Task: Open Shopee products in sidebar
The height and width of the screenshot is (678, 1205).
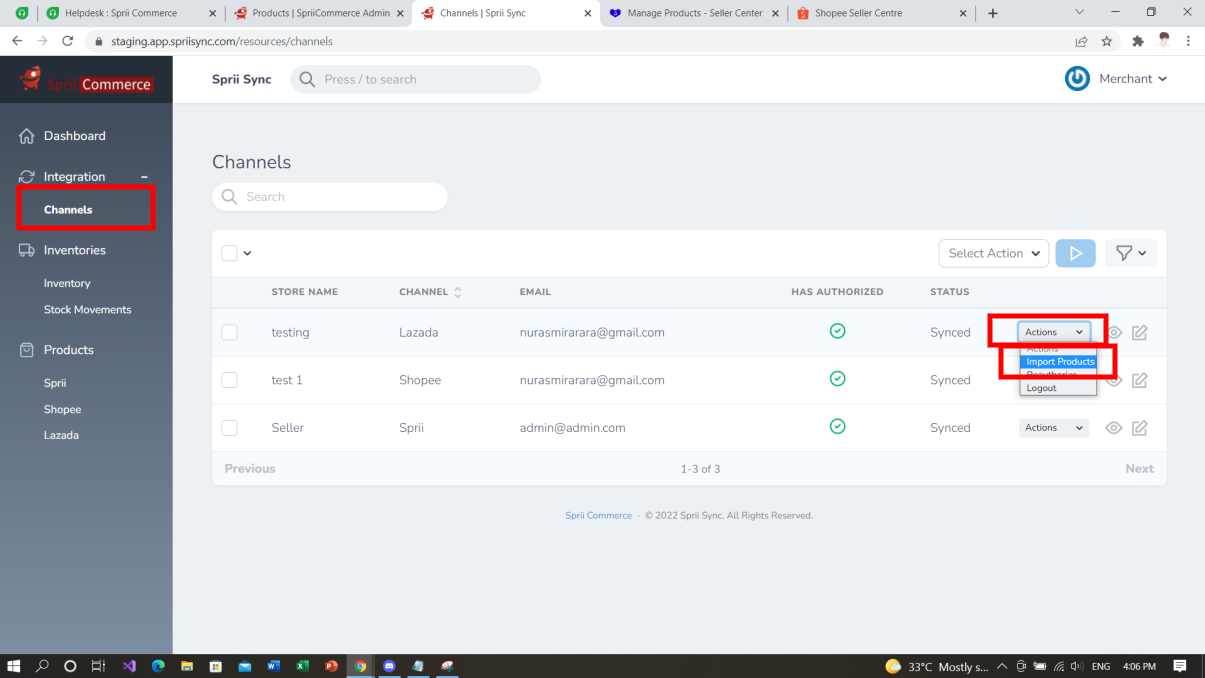Action: point(62,410)
